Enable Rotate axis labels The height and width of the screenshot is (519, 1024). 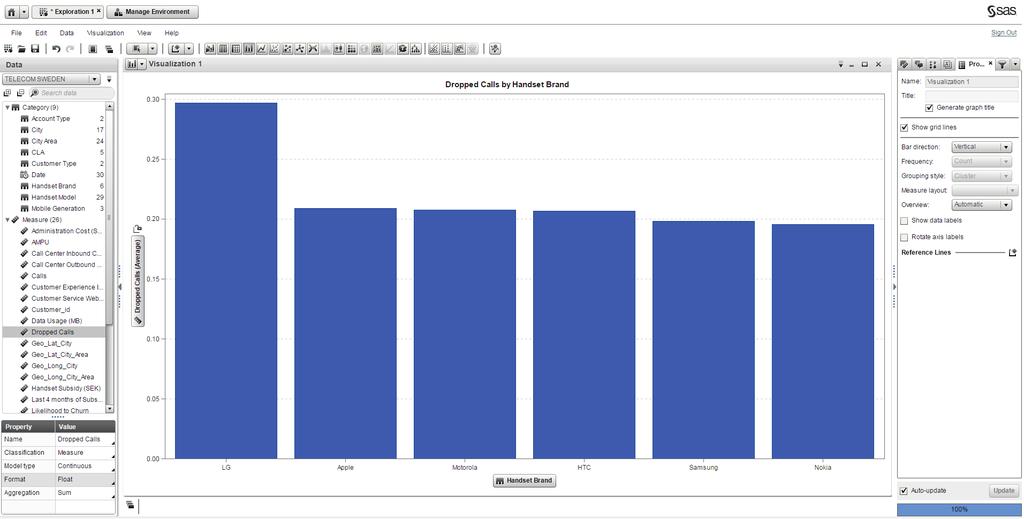(904, 237)
